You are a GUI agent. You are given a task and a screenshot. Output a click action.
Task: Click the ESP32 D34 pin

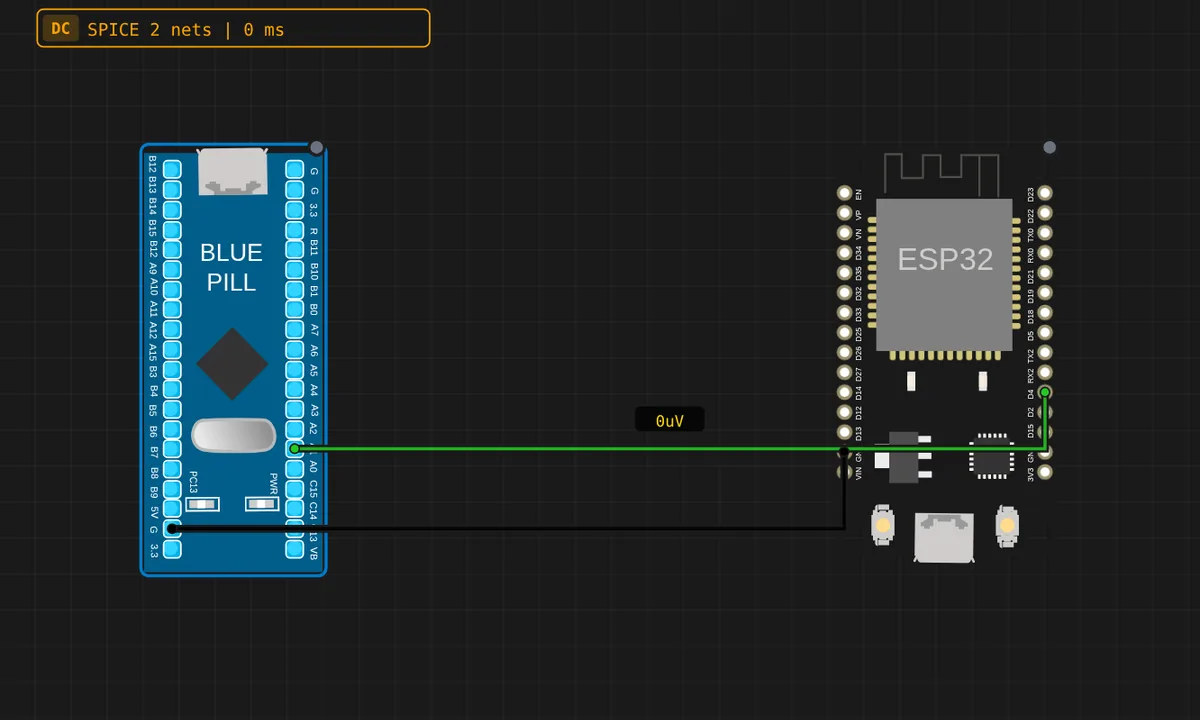pos(844,252)
